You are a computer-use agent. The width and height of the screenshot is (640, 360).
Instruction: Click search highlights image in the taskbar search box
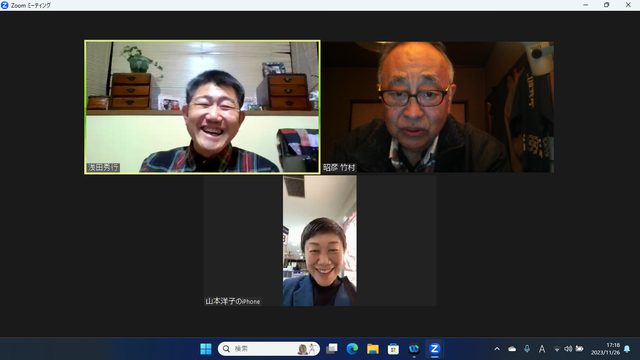click(x=308, y=349)
